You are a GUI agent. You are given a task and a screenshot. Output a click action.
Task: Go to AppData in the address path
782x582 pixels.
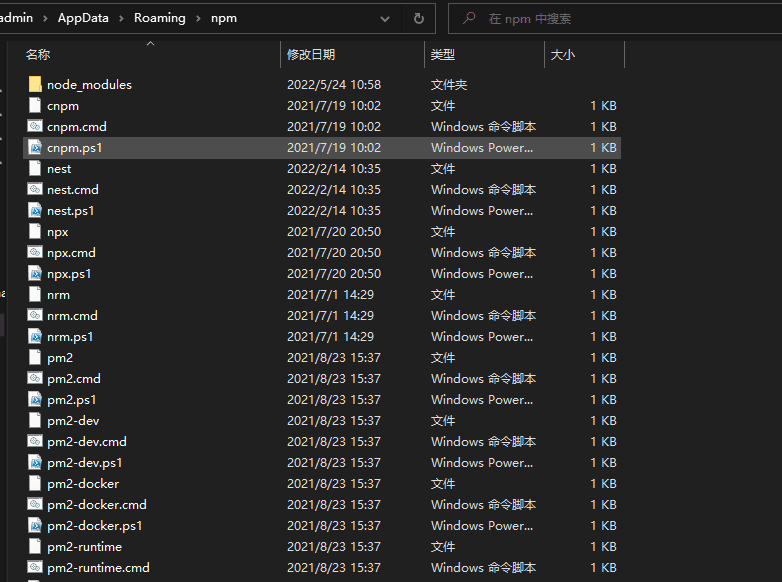point(83,18)
